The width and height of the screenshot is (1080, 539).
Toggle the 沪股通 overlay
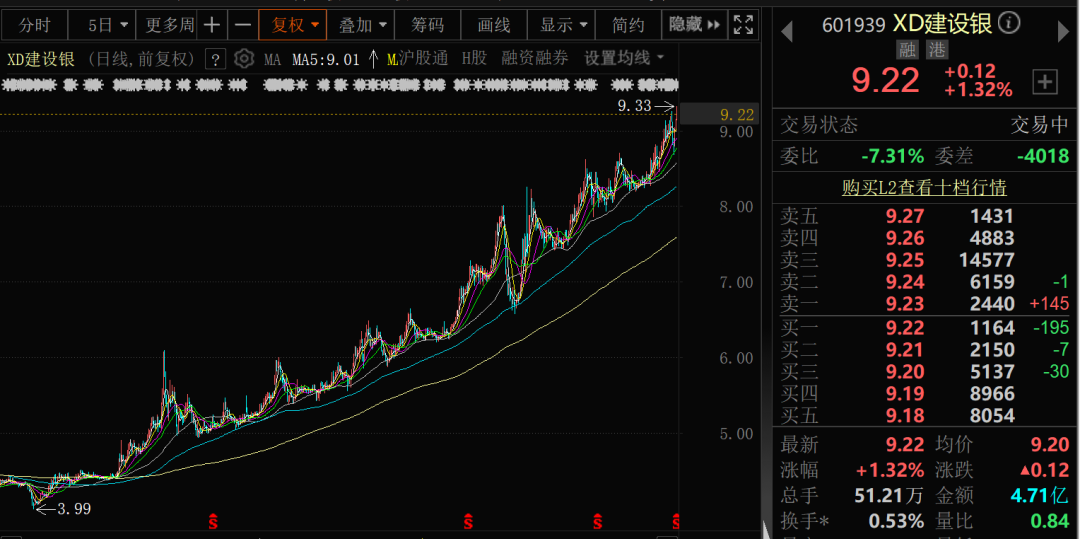422,59
